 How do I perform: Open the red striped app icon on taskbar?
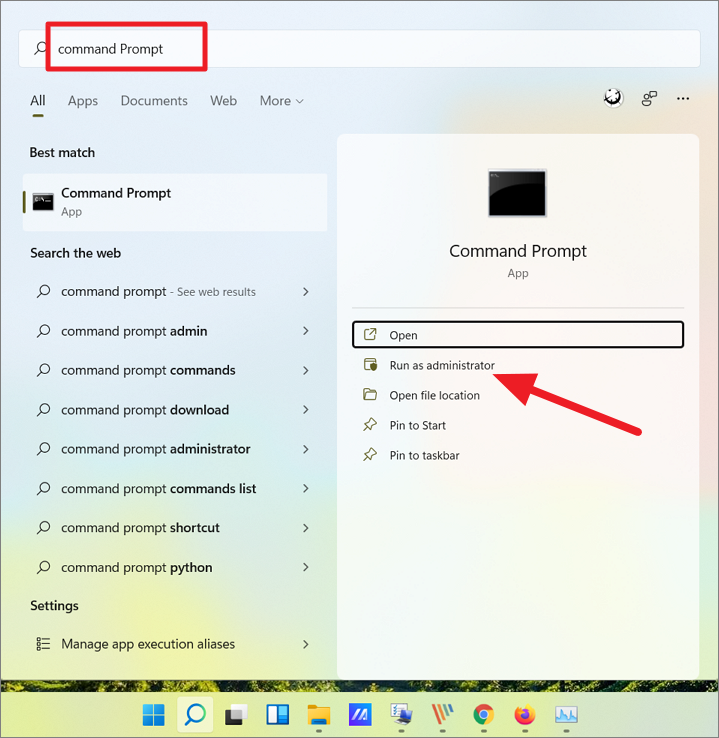(x=442, y=715)
